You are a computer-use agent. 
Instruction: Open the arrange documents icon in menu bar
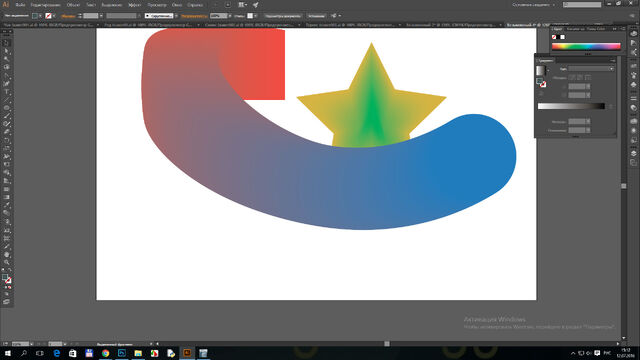coord(242,5)
